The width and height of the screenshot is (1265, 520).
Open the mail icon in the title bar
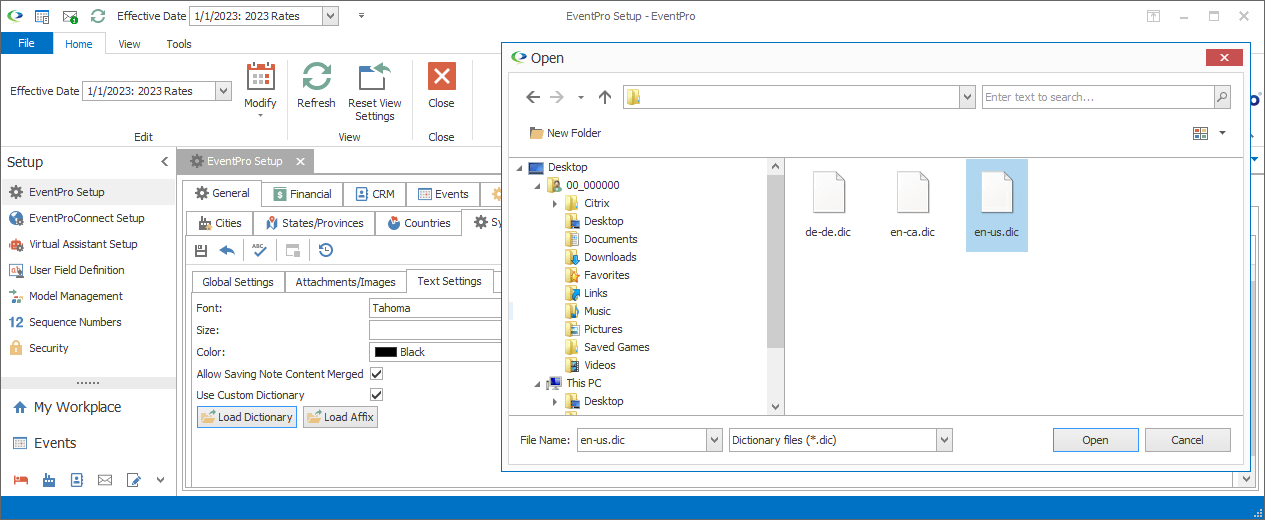(x=70, y=16)
